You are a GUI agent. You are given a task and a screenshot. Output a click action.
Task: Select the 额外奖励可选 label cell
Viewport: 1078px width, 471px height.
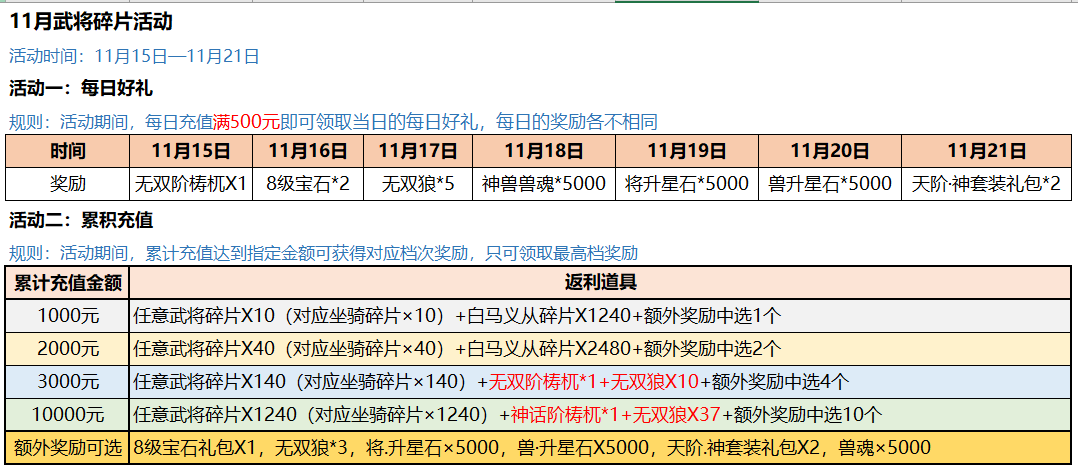pyautogui.click(x=68, y=448)
